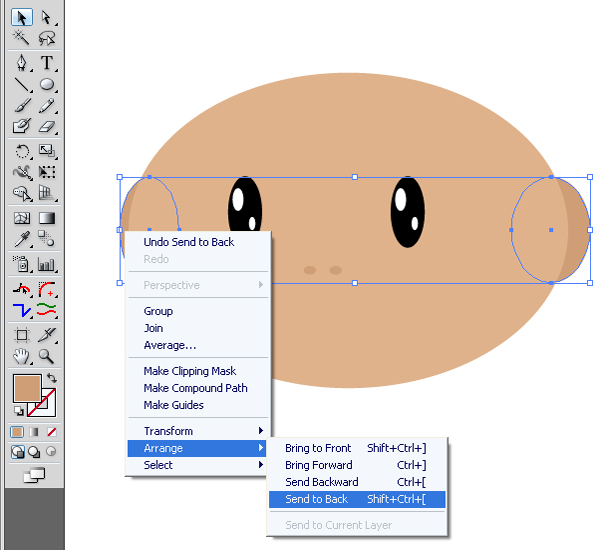Expand the Arrange submenu arrow
Image resolution: width=600 pixels, height=550 pixels.
click(x=261, y=448)
